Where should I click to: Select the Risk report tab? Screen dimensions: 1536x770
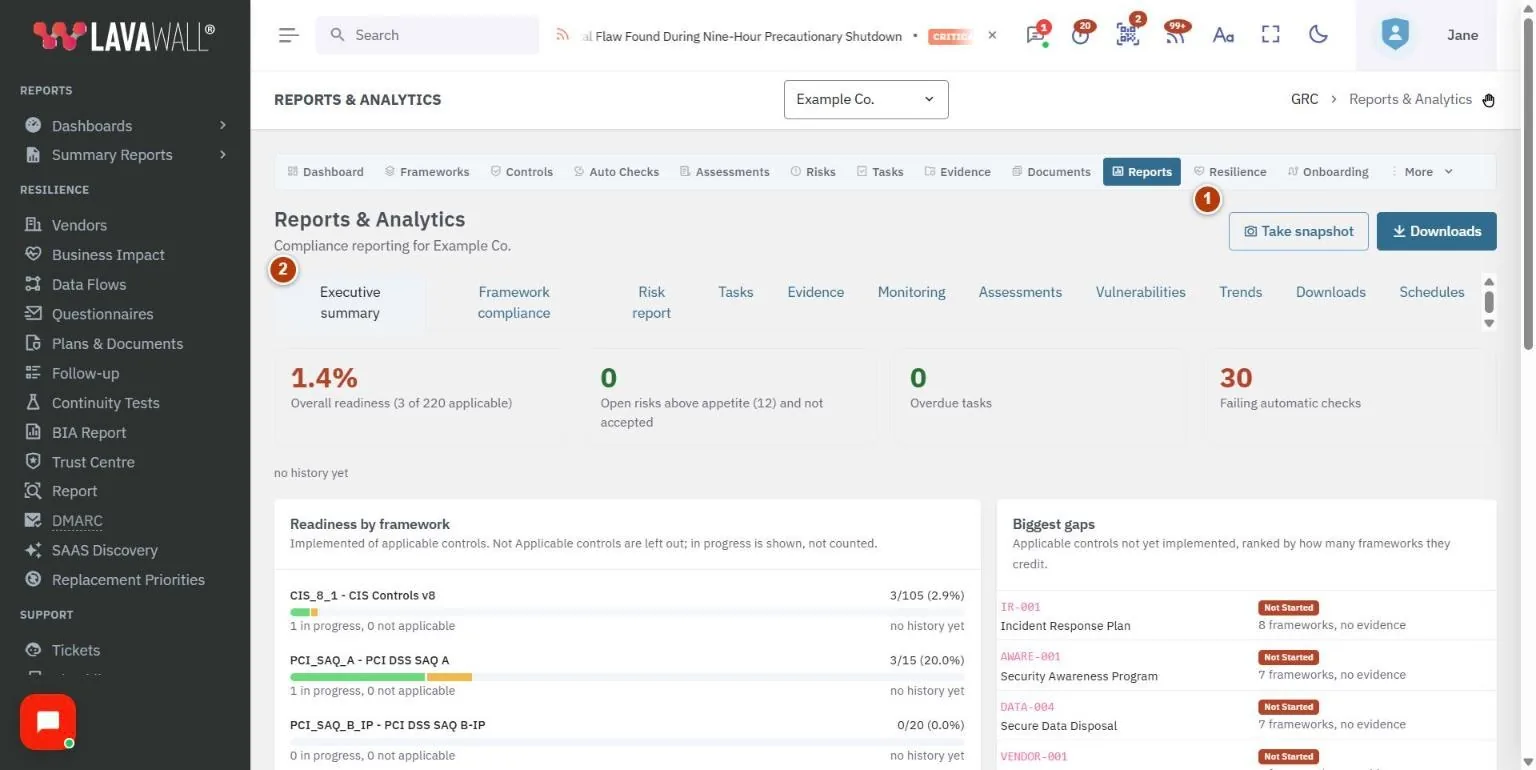tap(651, 302)
